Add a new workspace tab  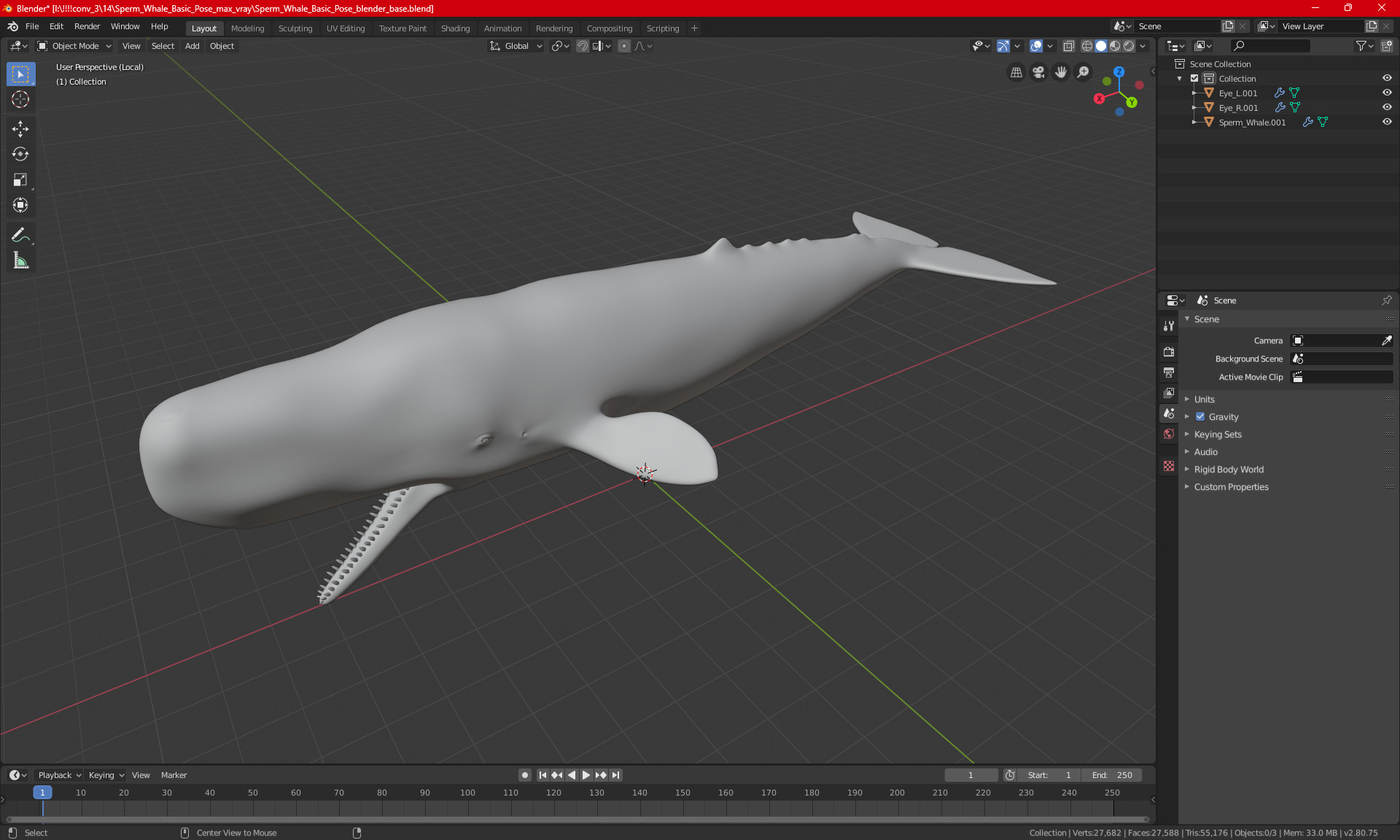[694, 28]
